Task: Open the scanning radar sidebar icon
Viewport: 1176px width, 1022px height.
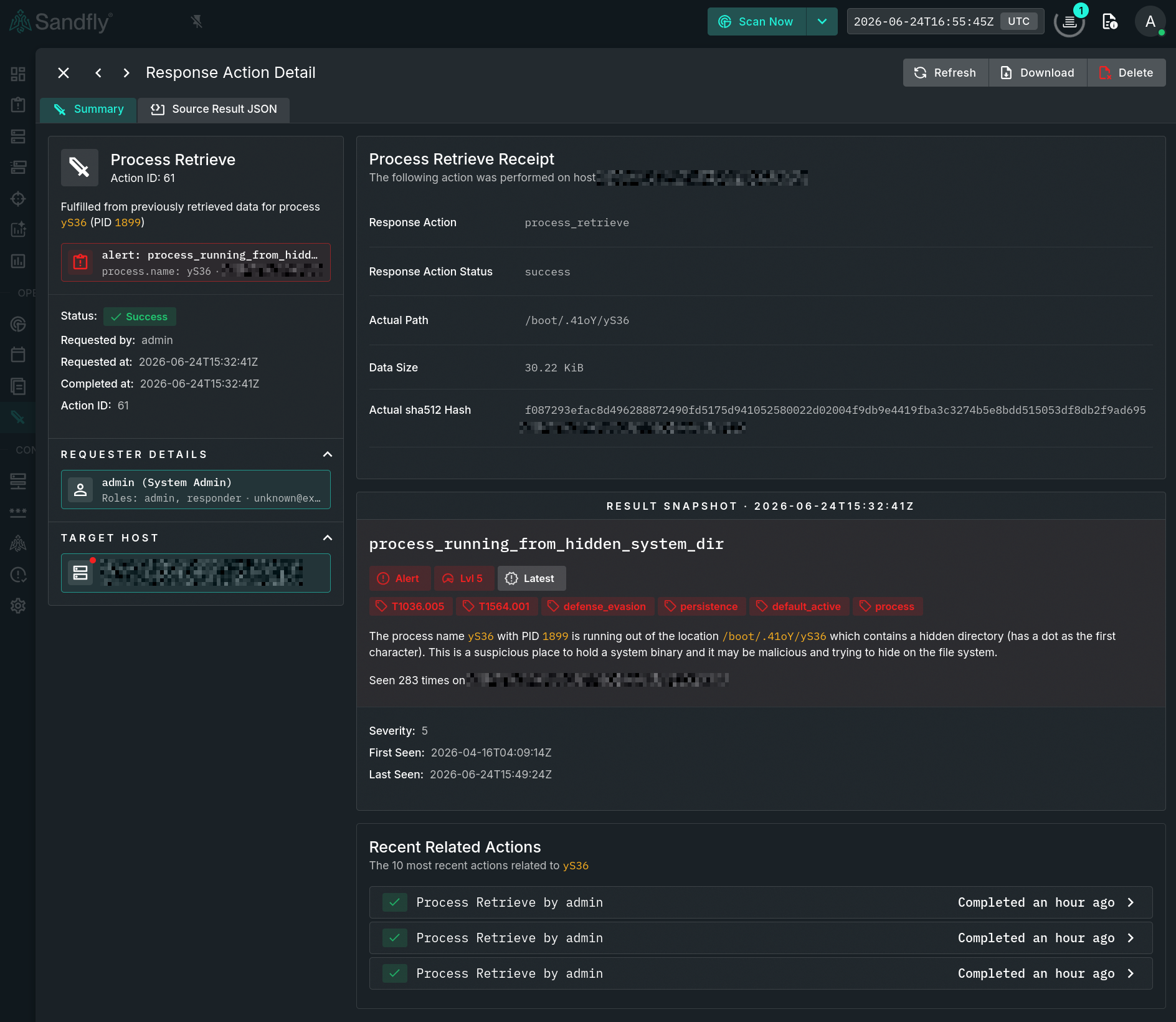Action: (18, 324)
